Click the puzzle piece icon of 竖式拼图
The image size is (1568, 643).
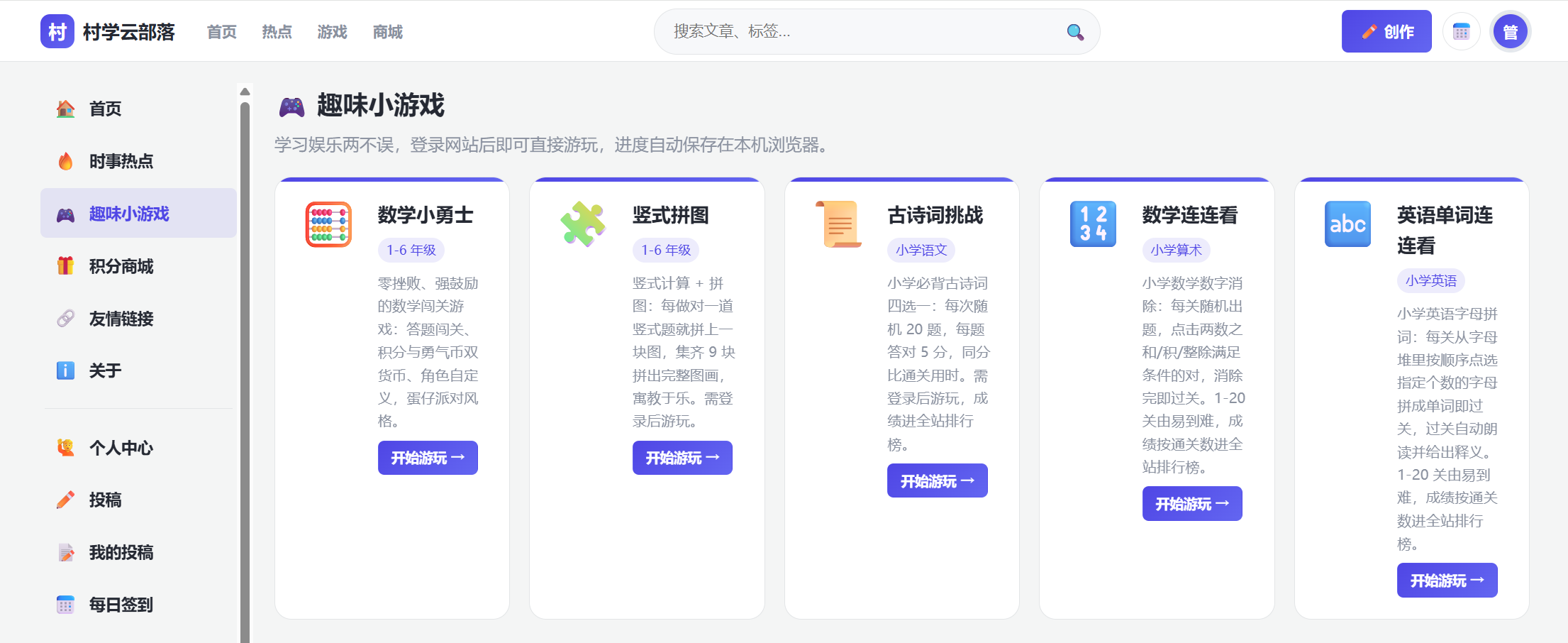point(583,224)
